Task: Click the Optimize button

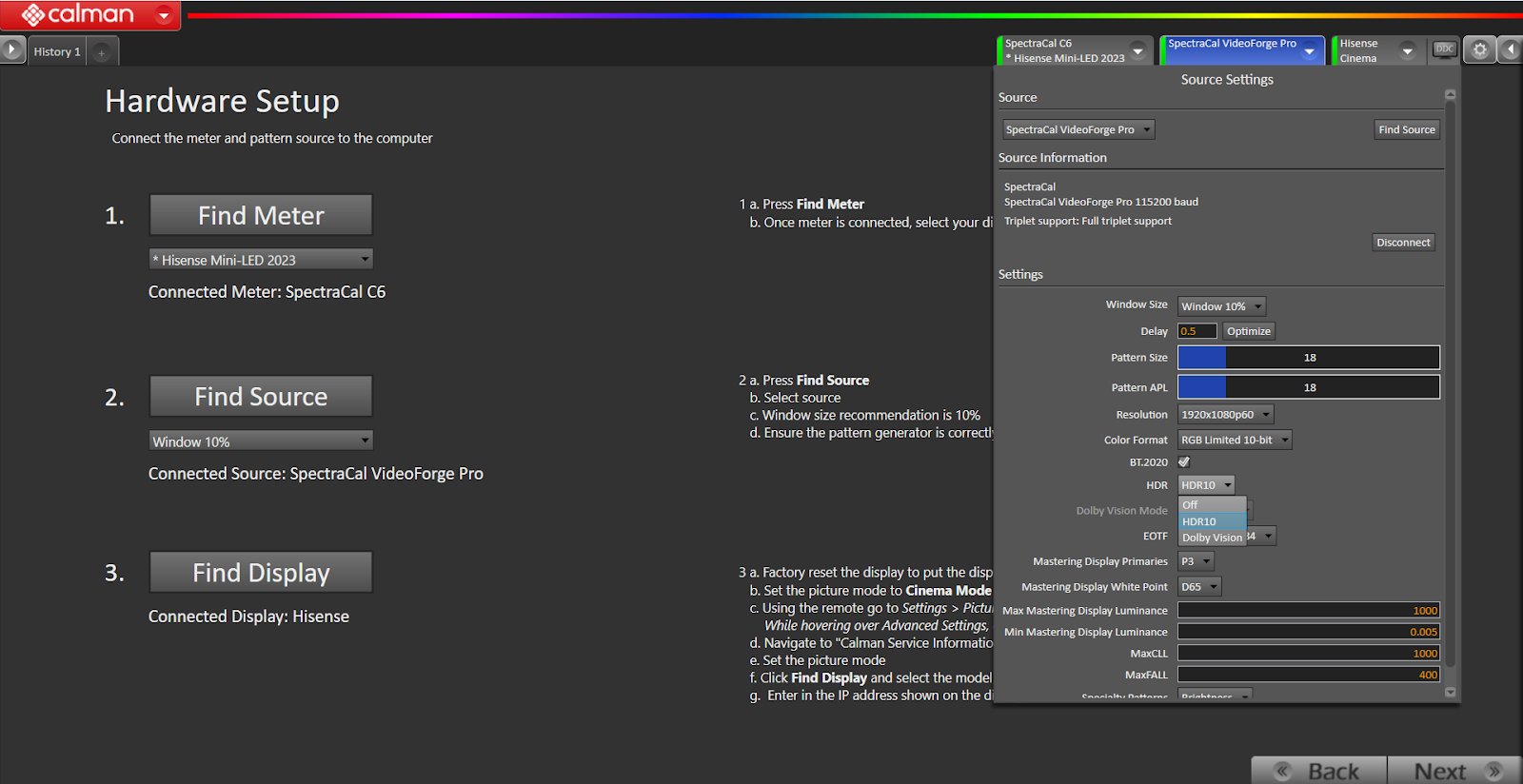Action: [1248, 331]
